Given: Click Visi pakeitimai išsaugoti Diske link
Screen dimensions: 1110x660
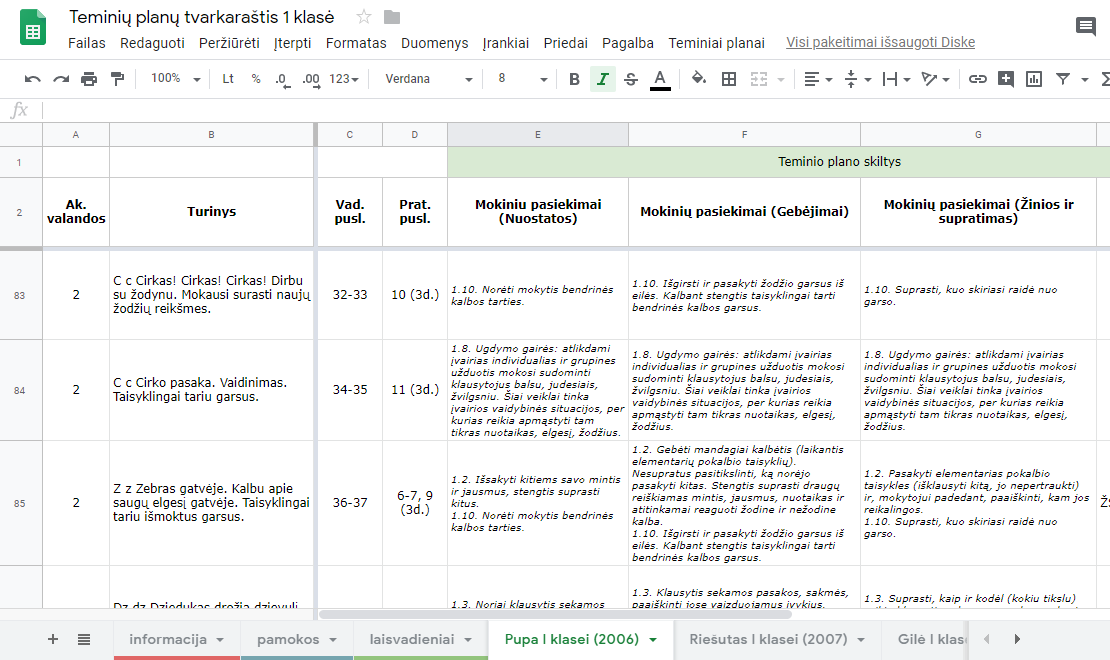Looking at the screenshot, I should click(880, 42).
